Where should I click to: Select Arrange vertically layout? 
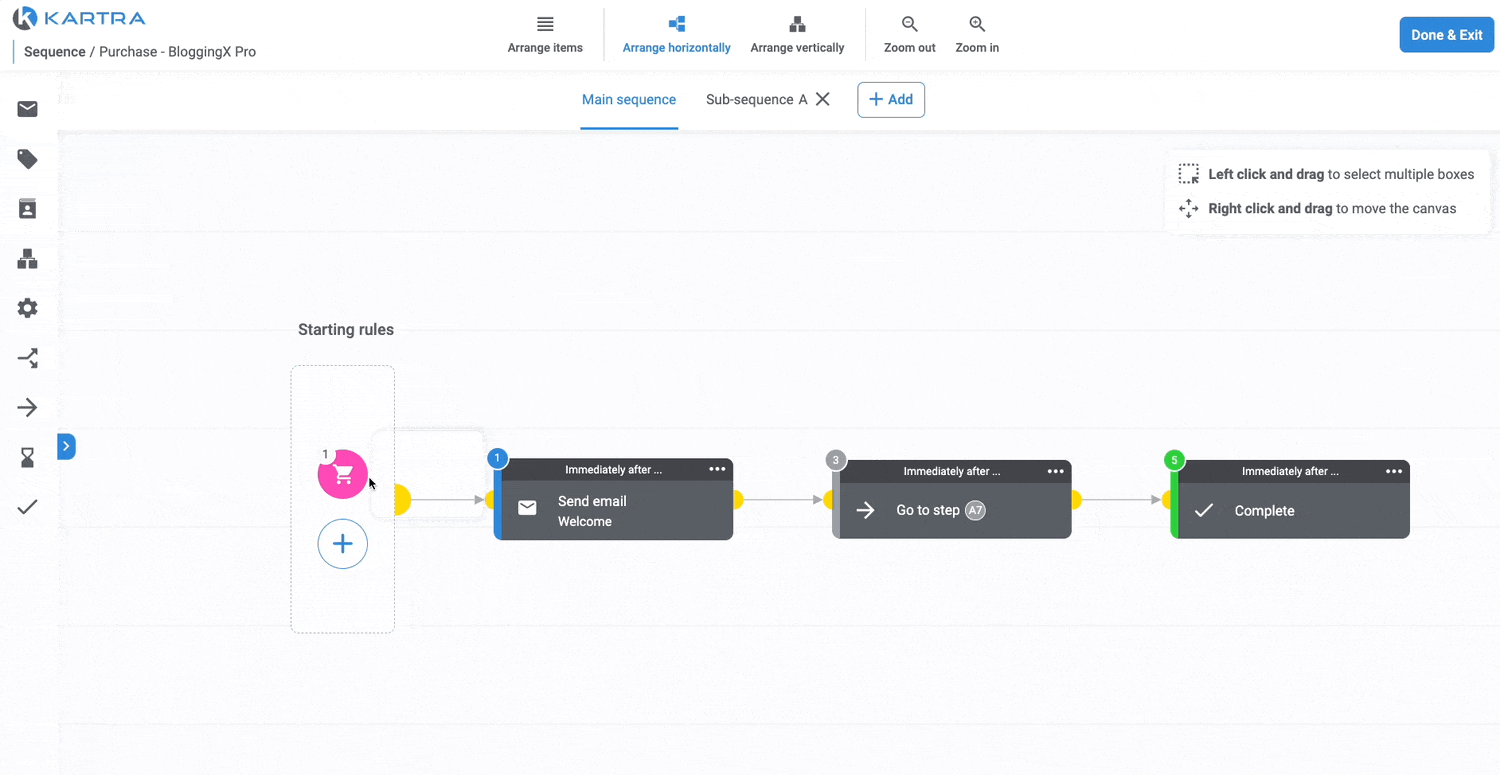(796, 34)
